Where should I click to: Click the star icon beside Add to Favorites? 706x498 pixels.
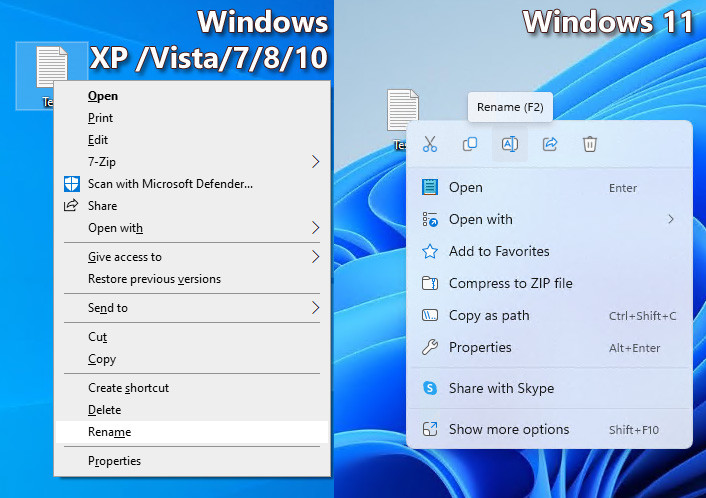click(x=430, y=251)
